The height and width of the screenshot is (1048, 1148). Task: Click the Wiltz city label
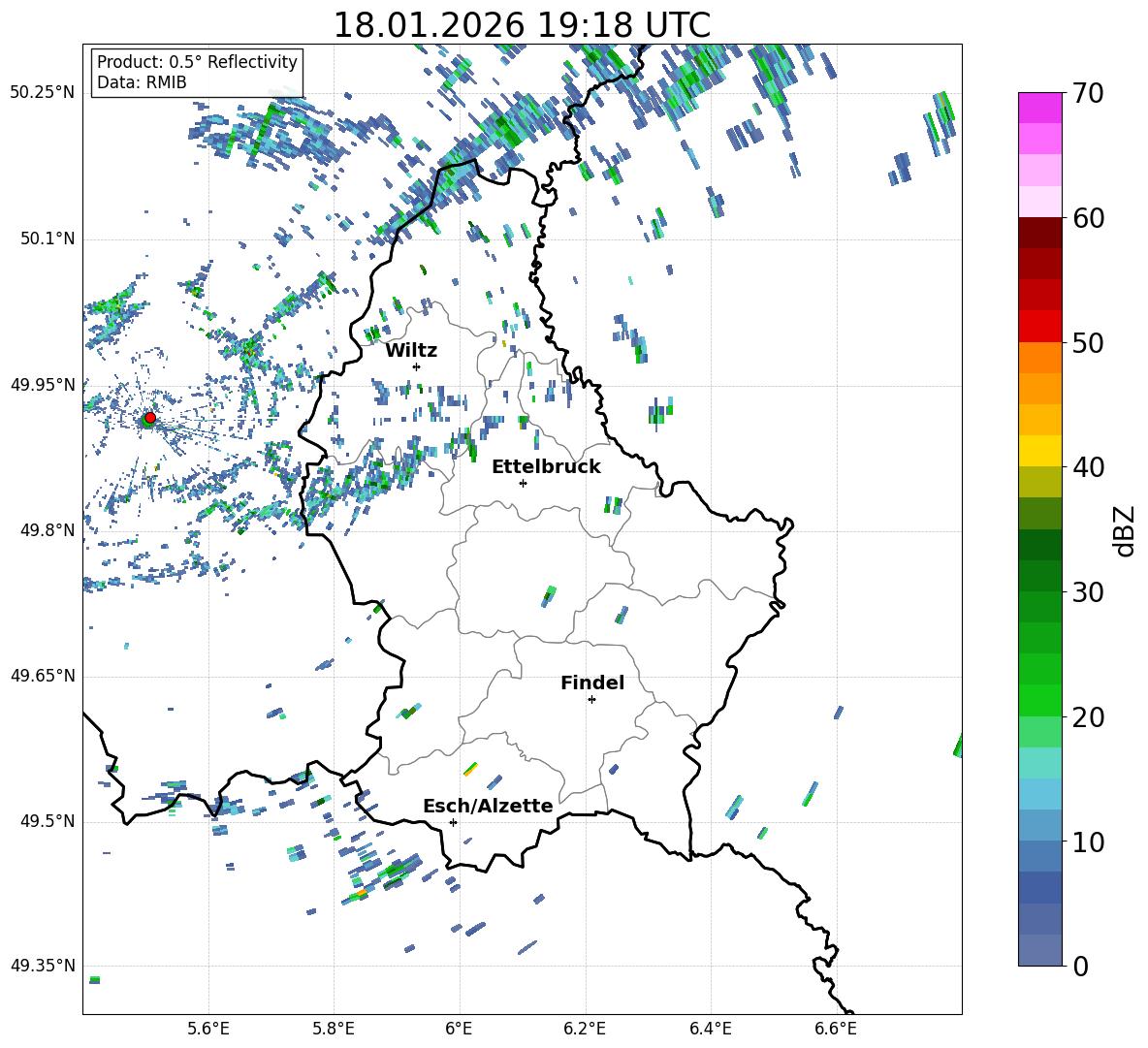click(411, 351)
